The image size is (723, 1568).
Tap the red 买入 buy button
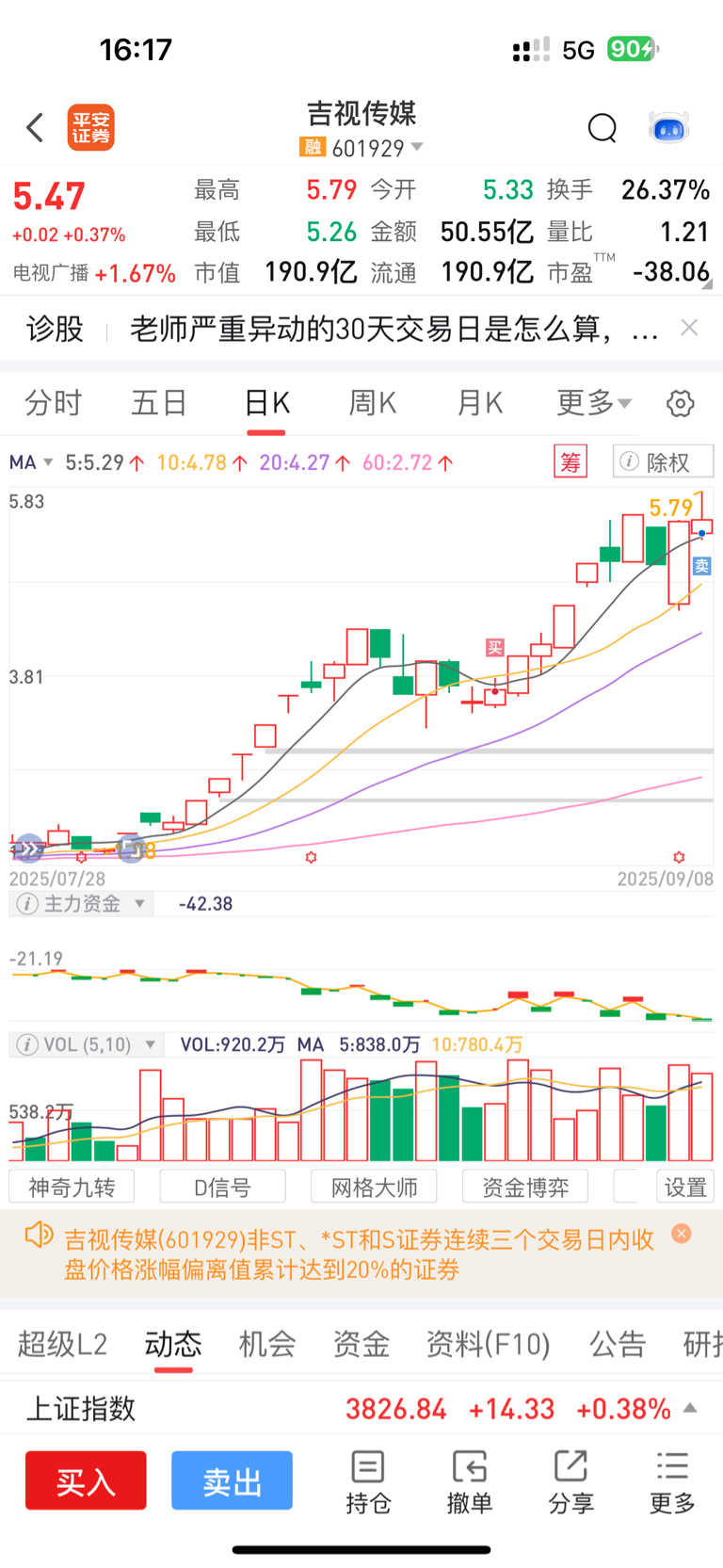tap(86, 1480)
